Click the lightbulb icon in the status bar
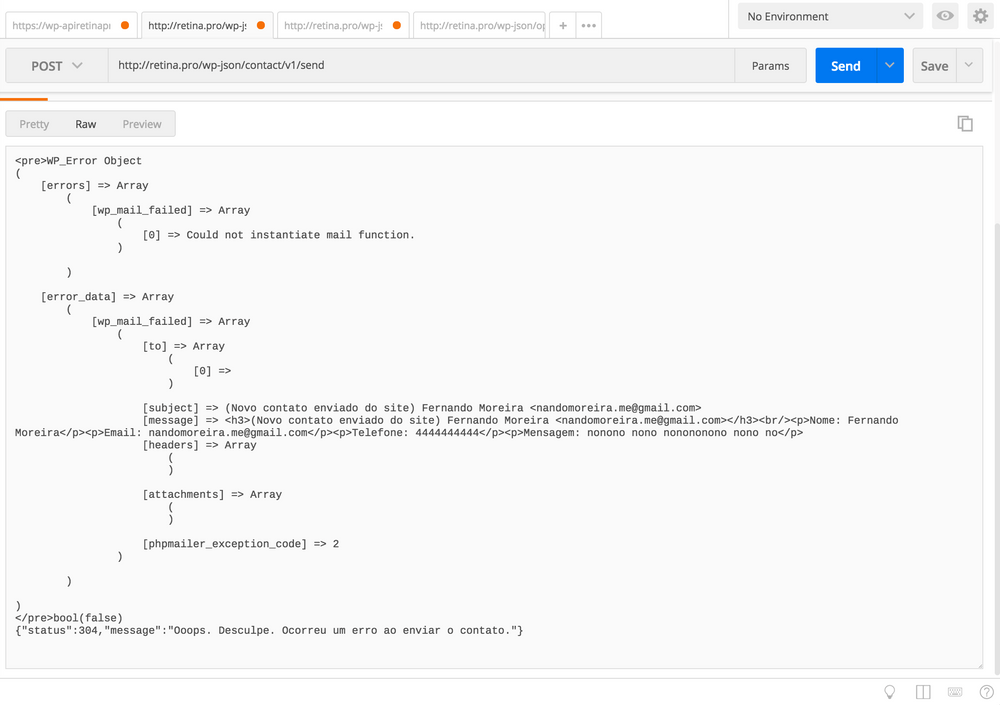 (890, 692)
